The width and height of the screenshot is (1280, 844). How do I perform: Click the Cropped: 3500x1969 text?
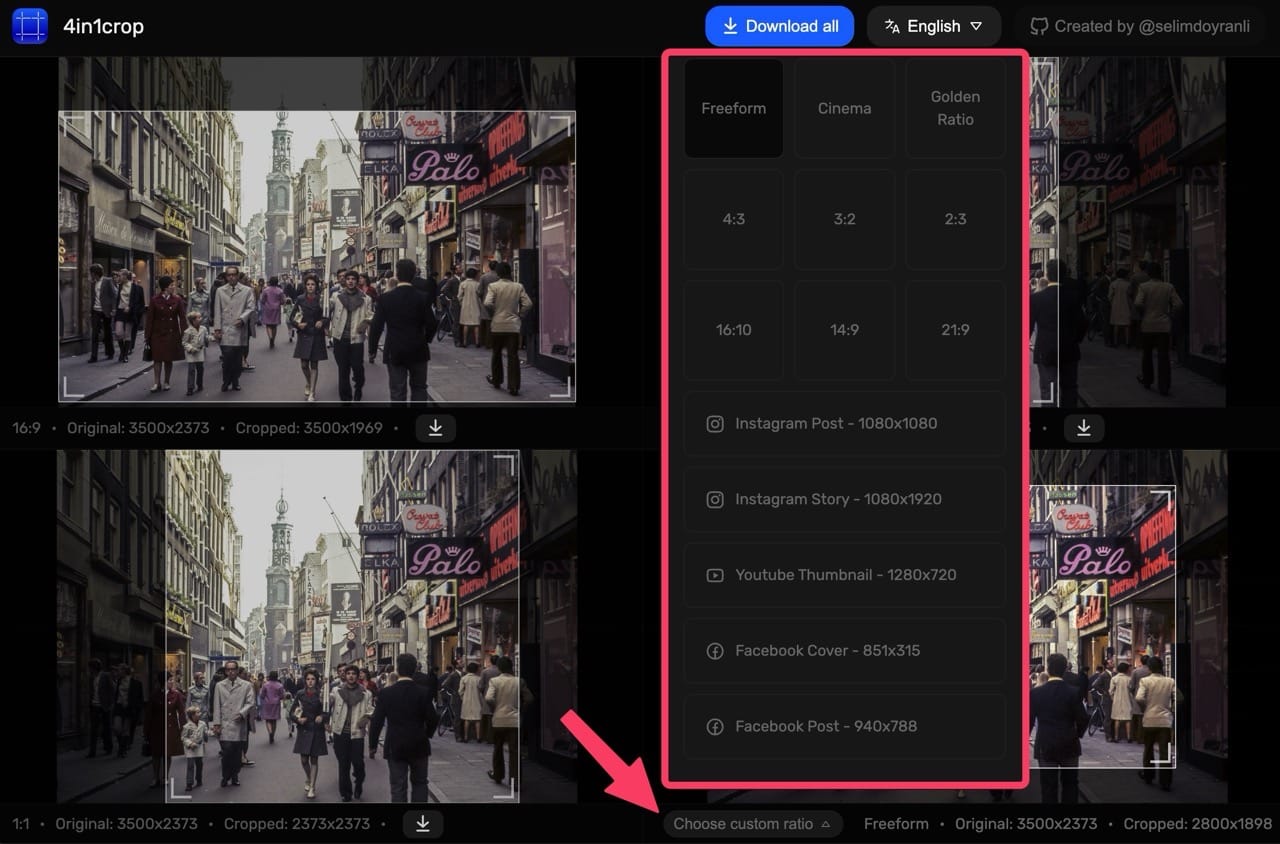tap(309, 428)
